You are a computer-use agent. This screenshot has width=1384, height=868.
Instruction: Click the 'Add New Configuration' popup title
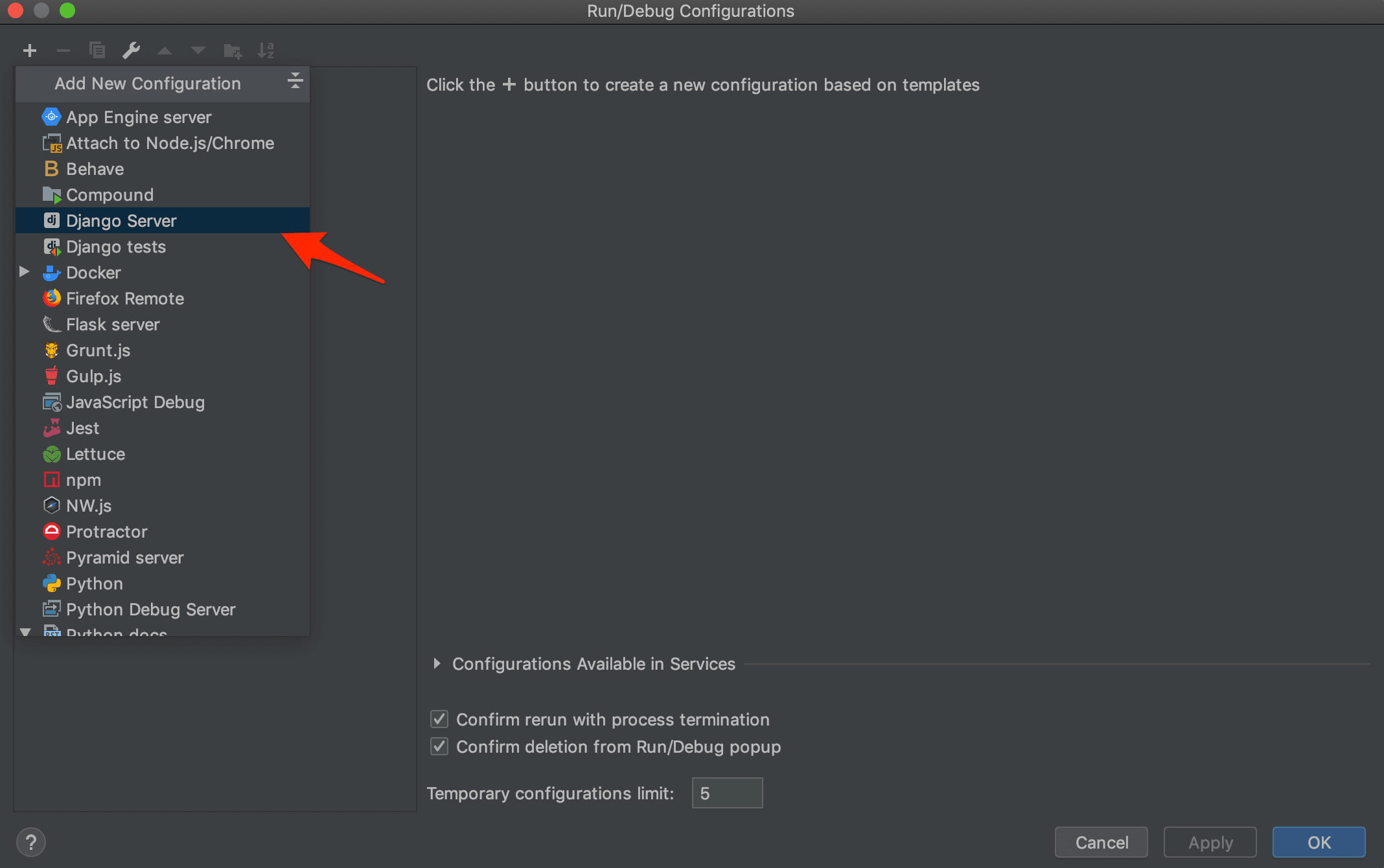[x=148, y=84]
